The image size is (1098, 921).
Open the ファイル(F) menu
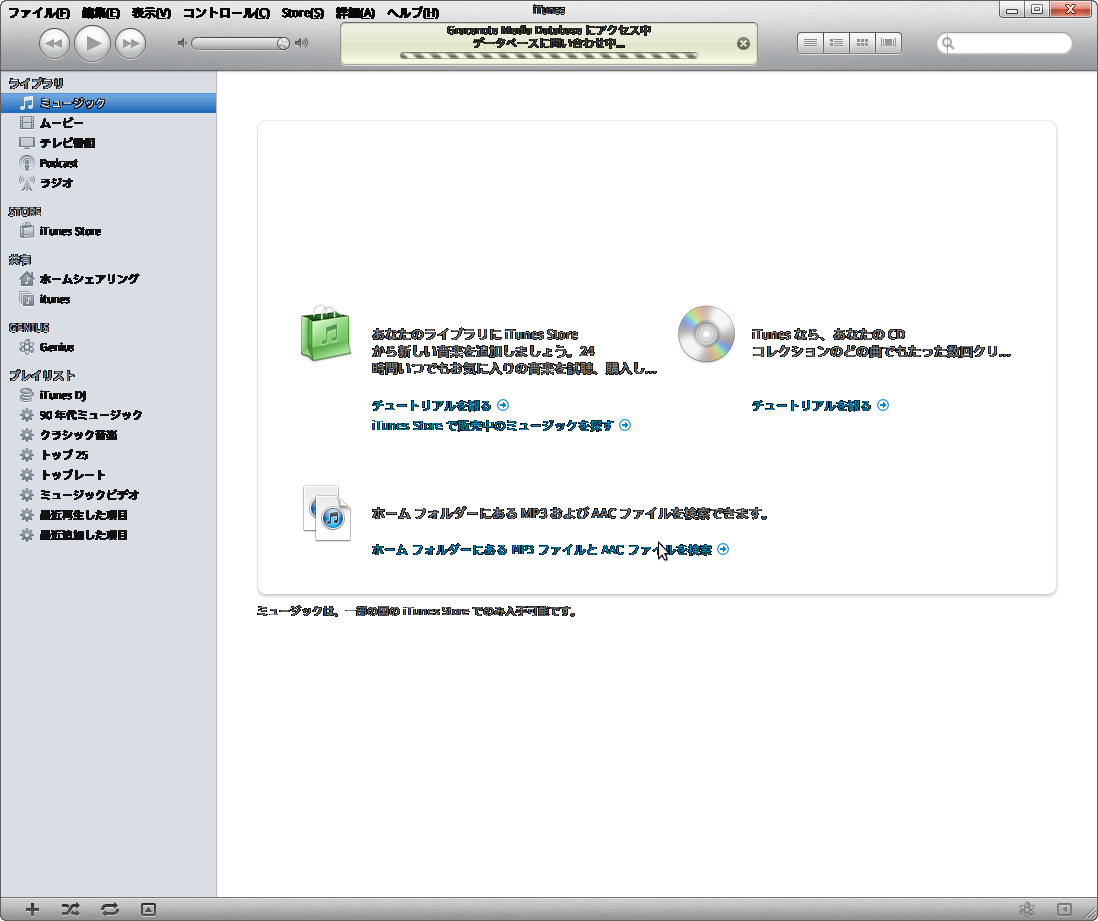39,13
